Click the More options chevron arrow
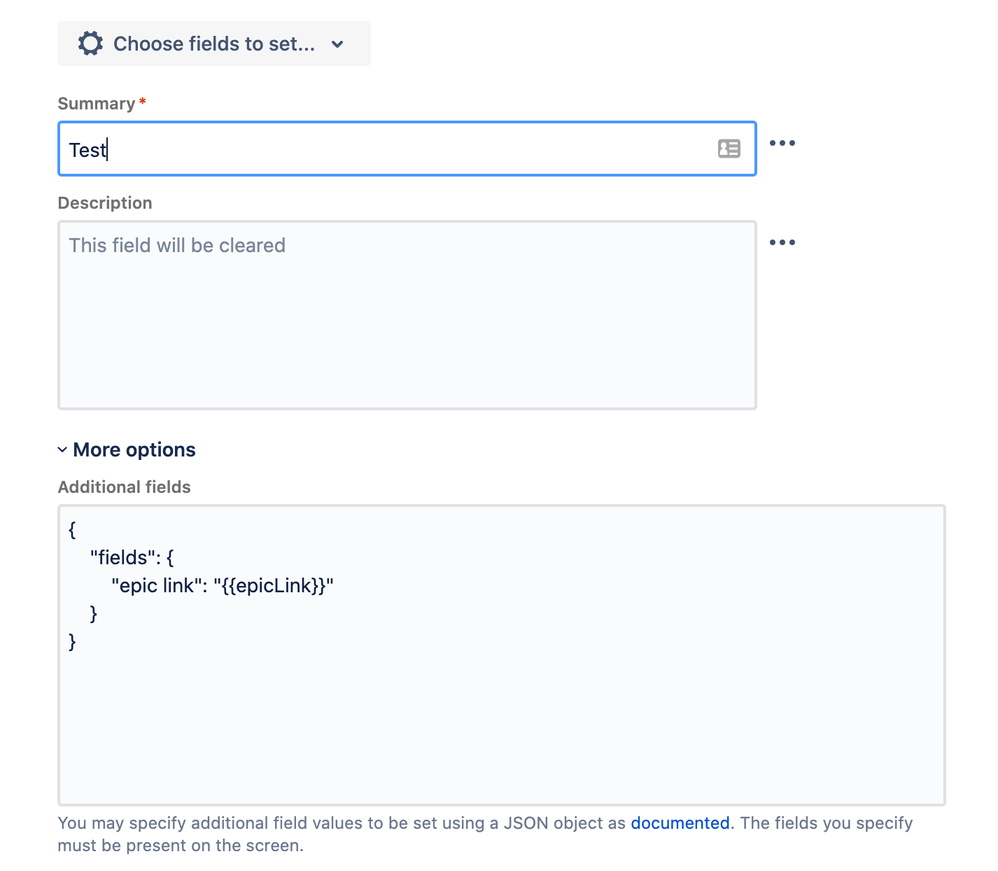 (x=62, y=450)
